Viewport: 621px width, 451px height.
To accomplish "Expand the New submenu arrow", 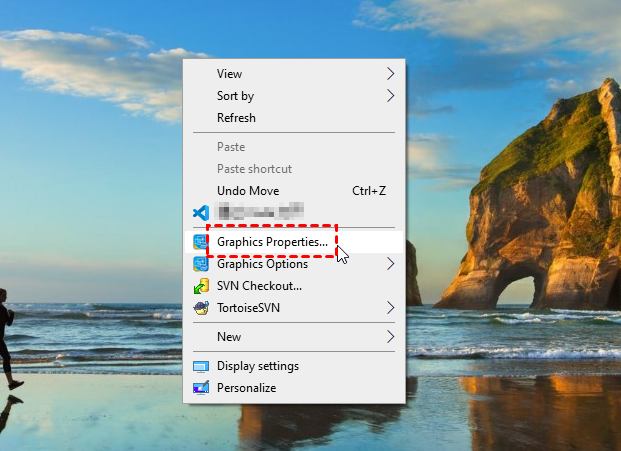I will click(x=391, y=337).
